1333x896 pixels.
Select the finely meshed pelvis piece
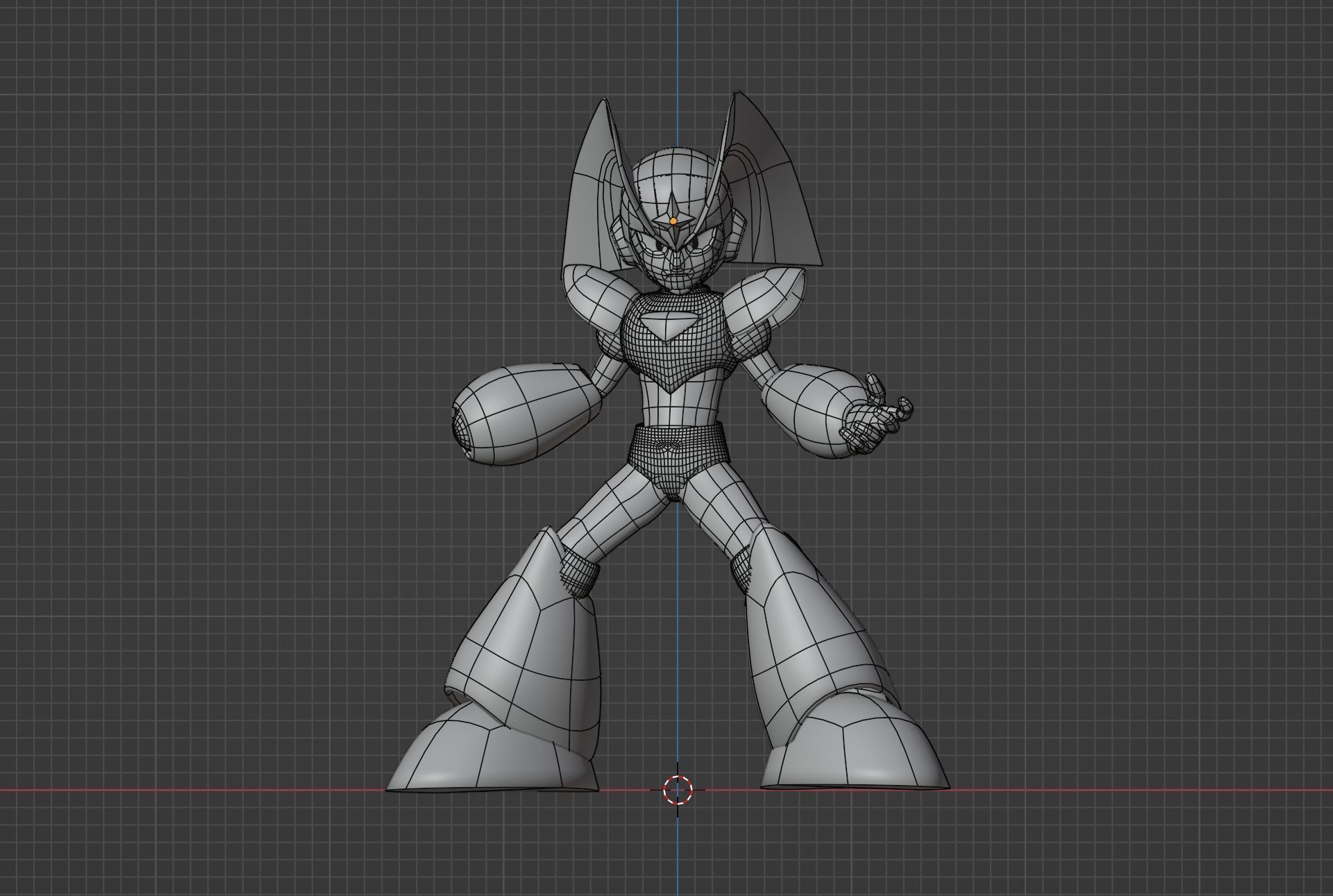(x=679, y=459)
